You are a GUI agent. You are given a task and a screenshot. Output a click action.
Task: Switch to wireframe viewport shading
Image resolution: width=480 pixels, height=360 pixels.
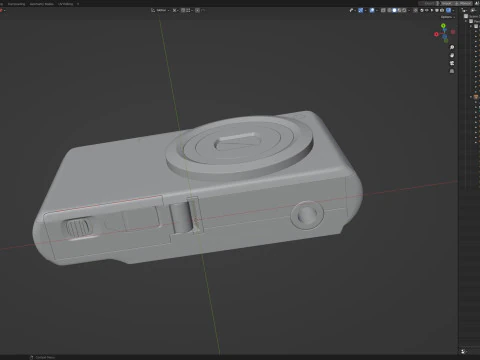click(389, 10)
